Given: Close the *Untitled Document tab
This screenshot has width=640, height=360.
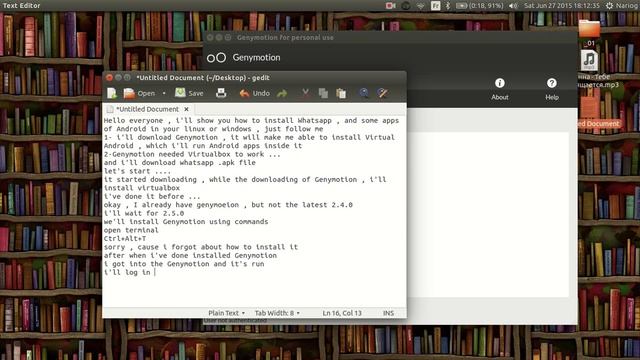Looking at the screenshot, I should pos(187,109).
